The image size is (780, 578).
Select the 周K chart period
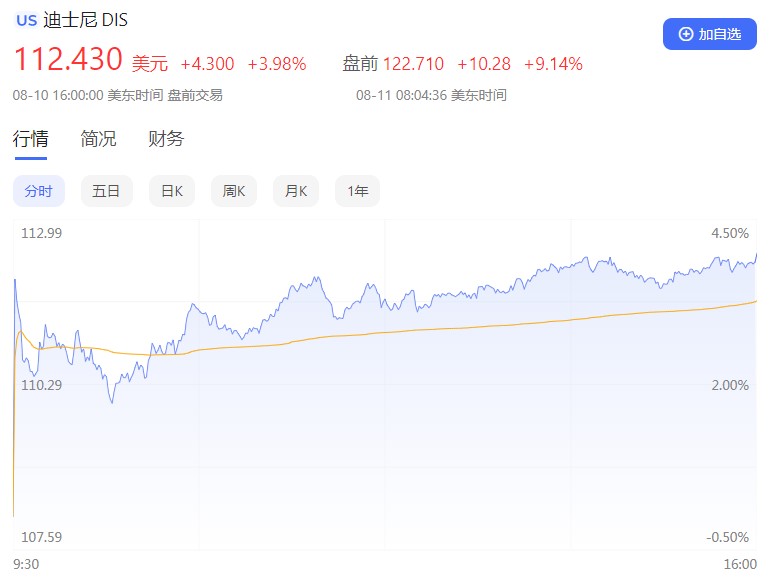(234, 191)
